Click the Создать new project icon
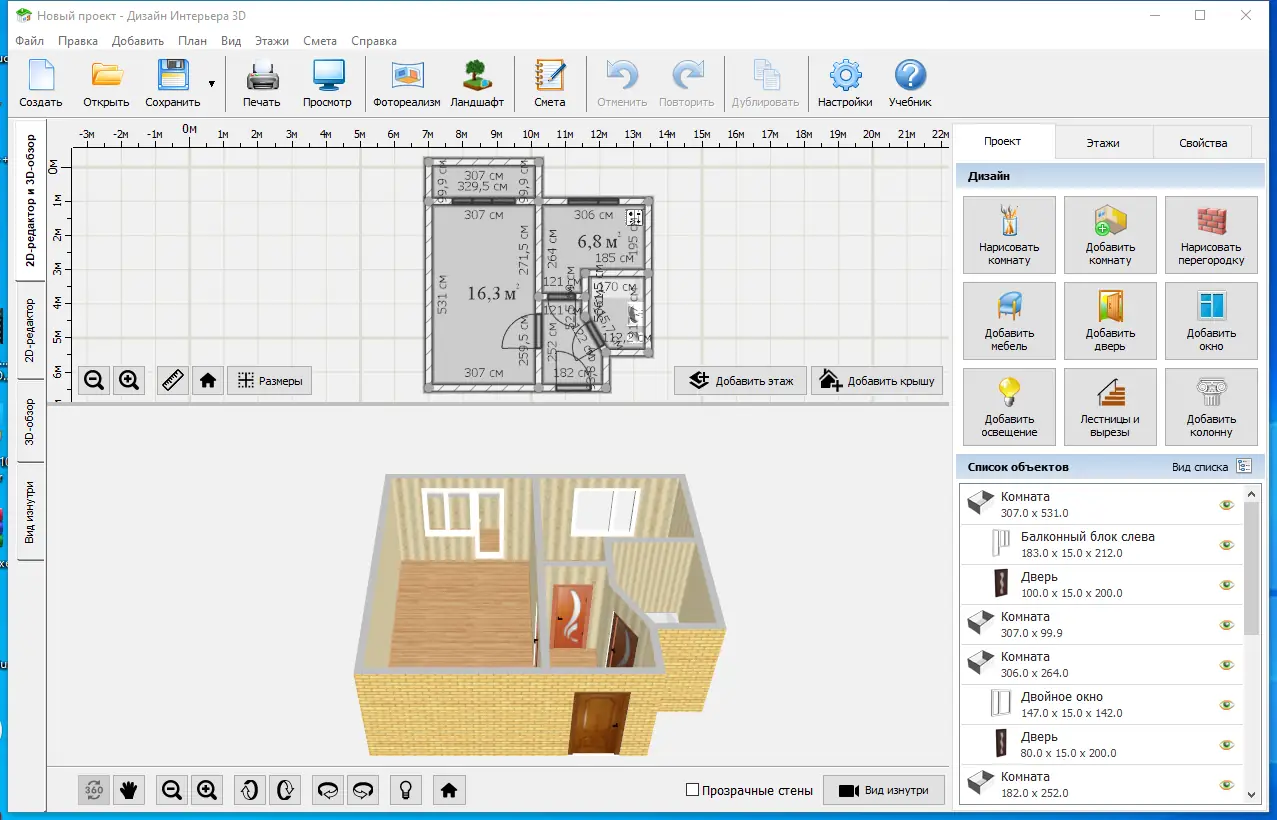This screenshot has height=820, width=1277. [x=41, y=84]
